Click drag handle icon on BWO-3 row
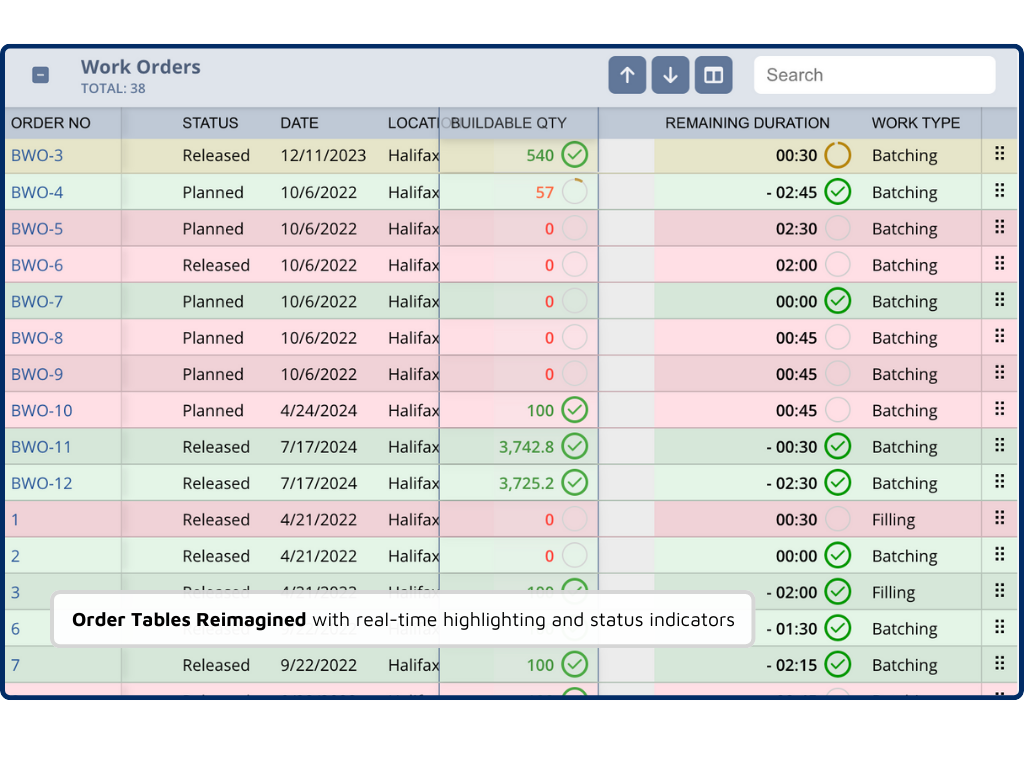 click(999, 154)
